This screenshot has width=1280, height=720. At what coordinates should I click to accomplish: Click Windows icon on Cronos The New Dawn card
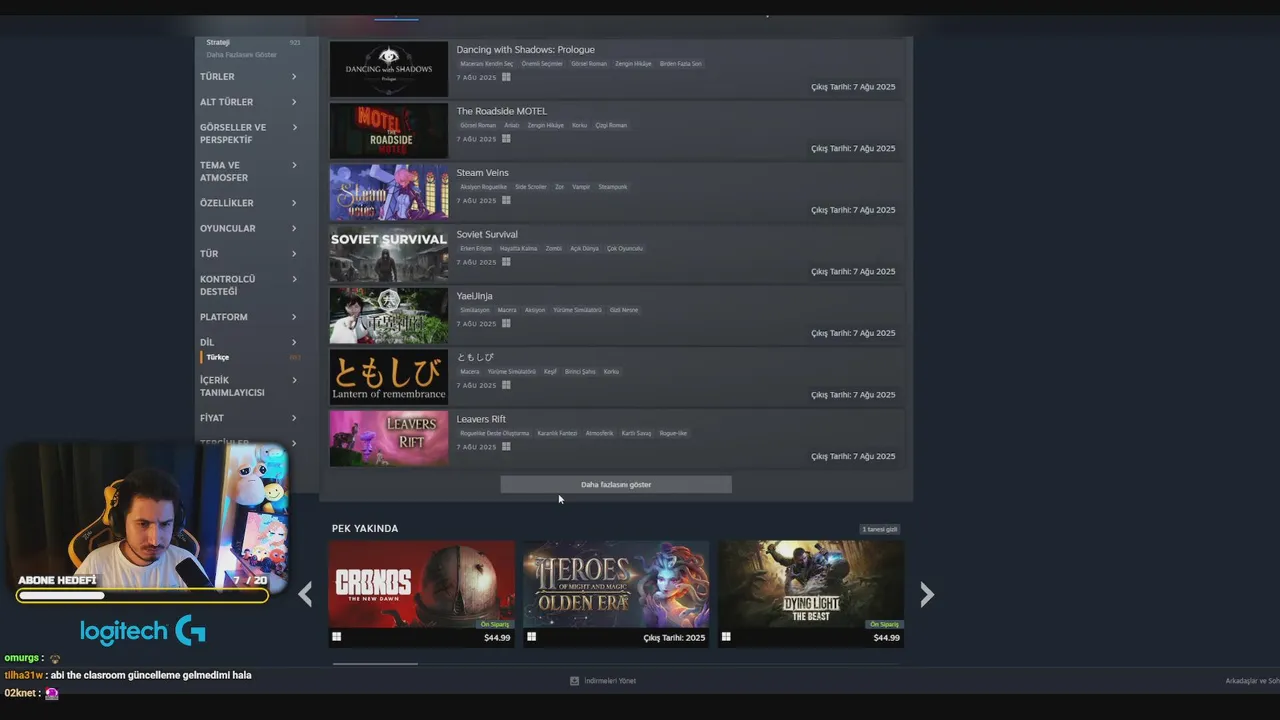(337, 636)
